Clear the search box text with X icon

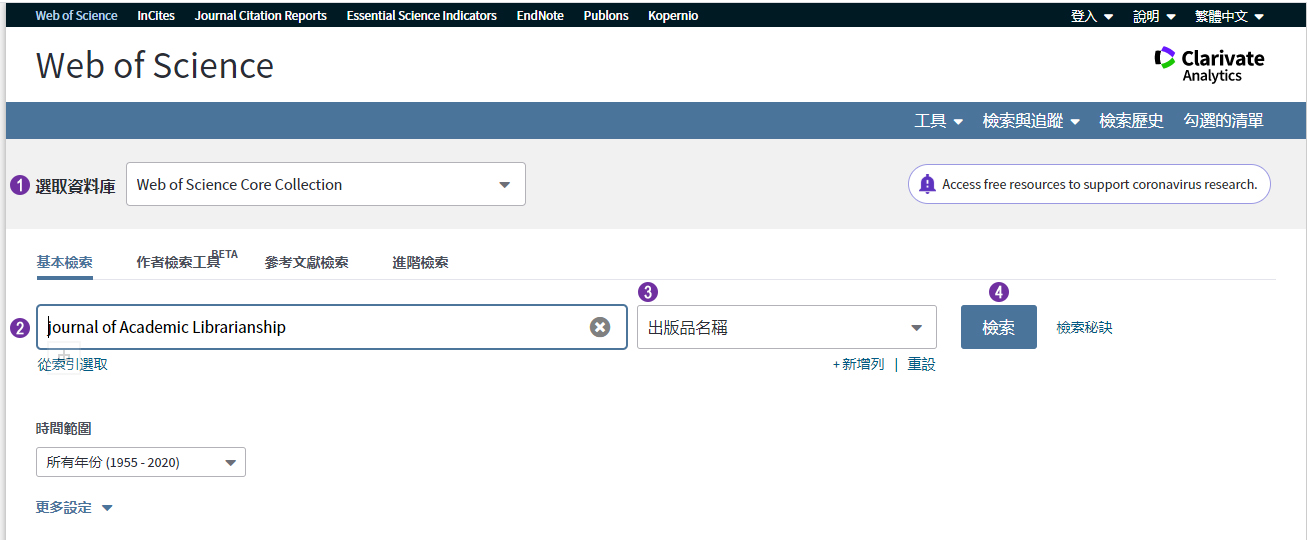[x=600, y=327]
